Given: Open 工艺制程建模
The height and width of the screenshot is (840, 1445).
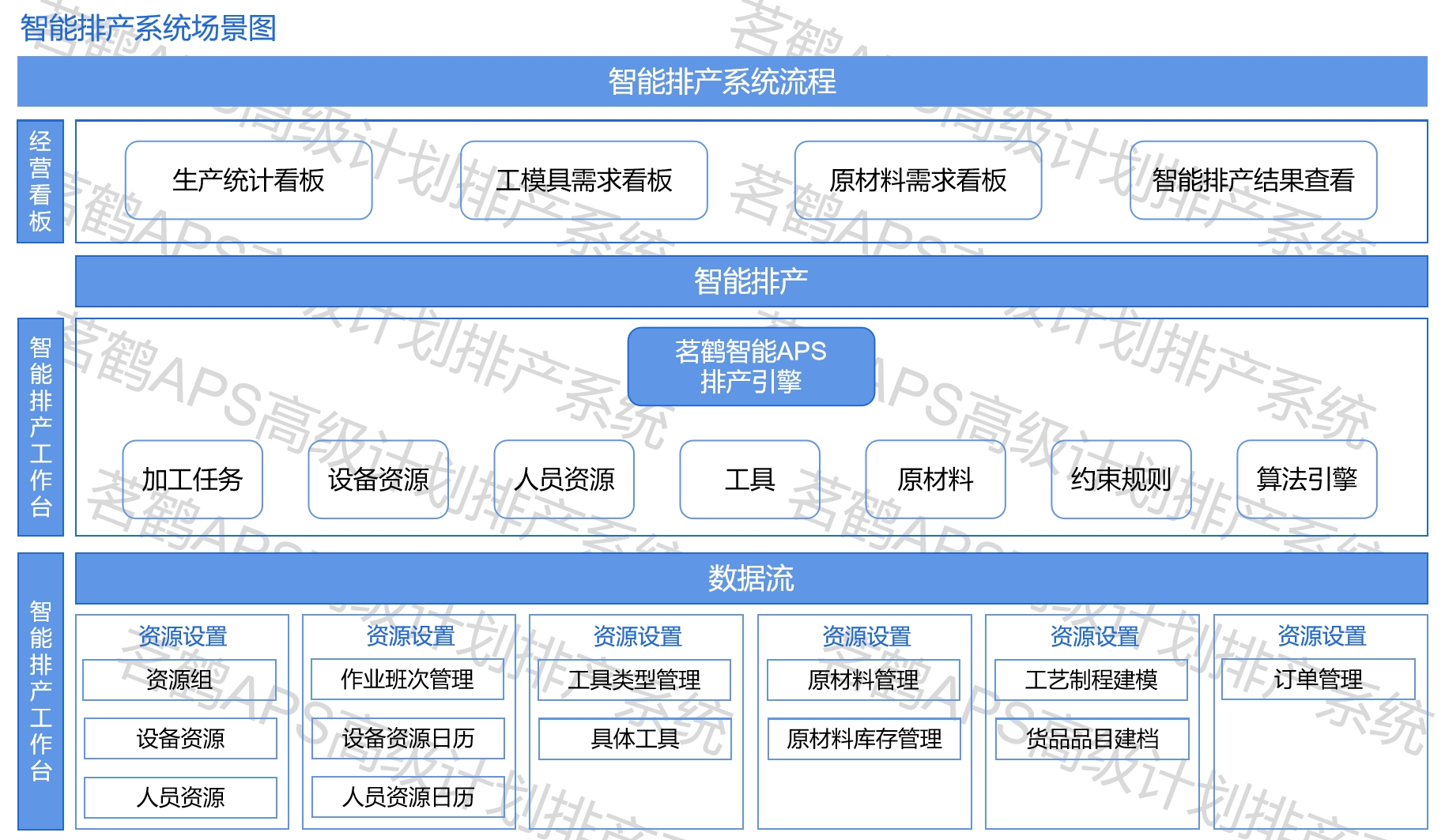Looking at the screenshot, I should click(1091, 680).
